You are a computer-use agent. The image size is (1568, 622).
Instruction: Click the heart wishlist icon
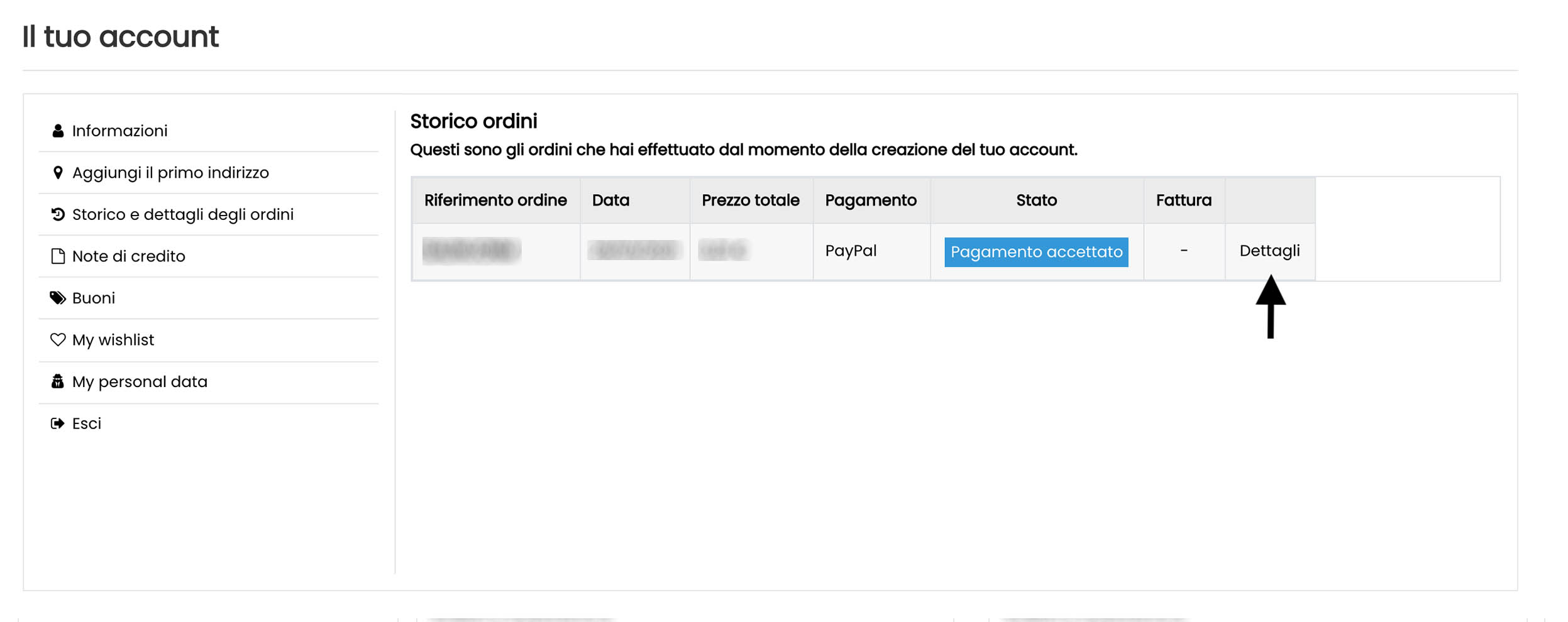58,340
